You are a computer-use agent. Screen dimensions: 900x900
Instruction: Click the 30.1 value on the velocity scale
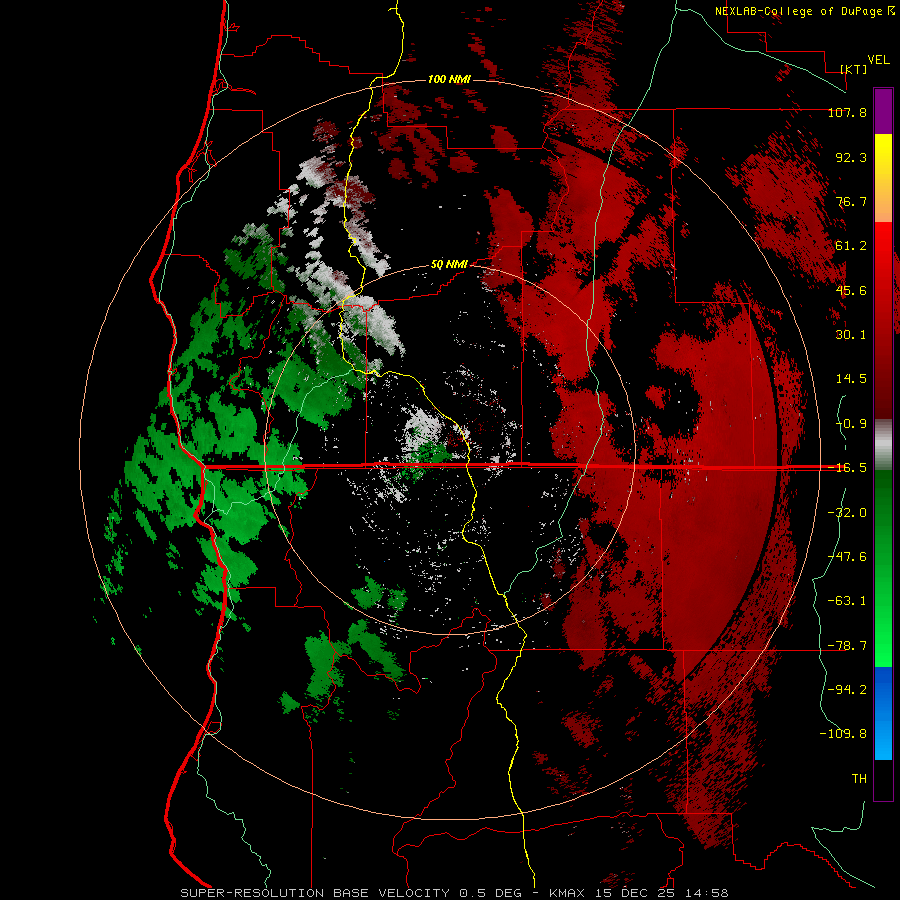pyautogui.click(x=851, y=335)
